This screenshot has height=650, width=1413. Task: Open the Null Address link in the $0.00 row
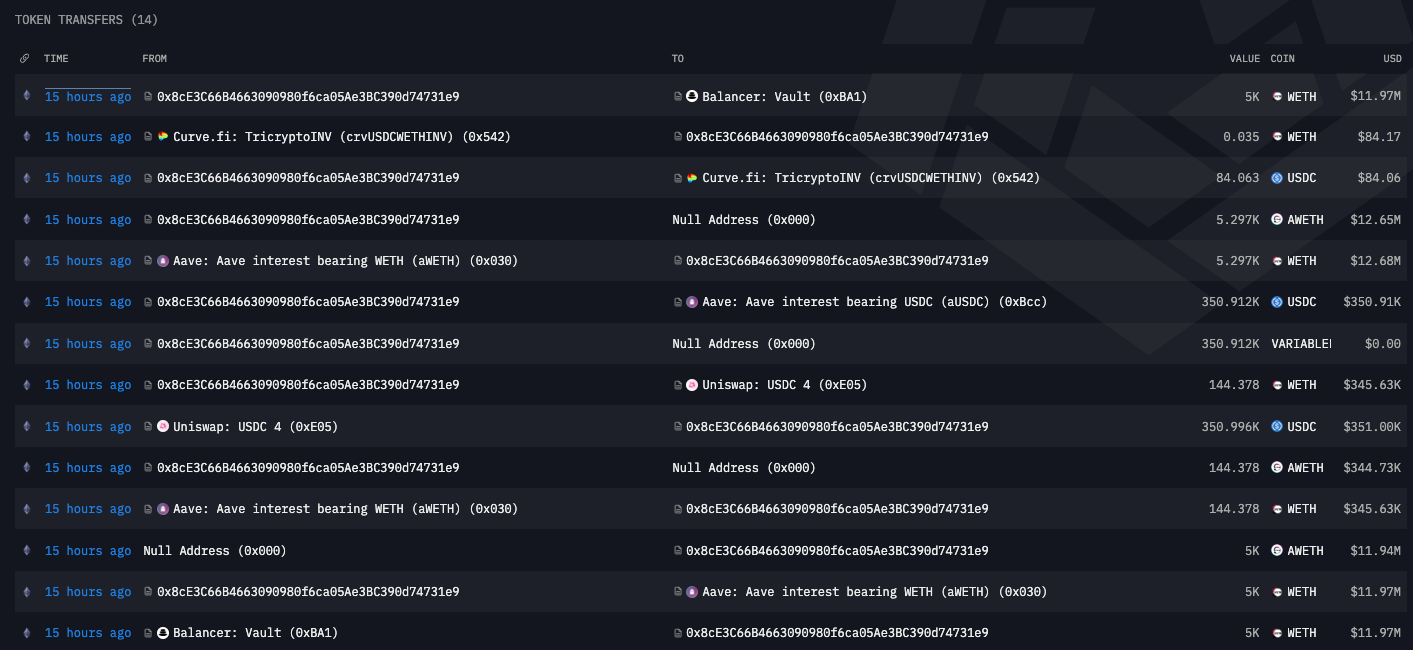coord(744,344)
